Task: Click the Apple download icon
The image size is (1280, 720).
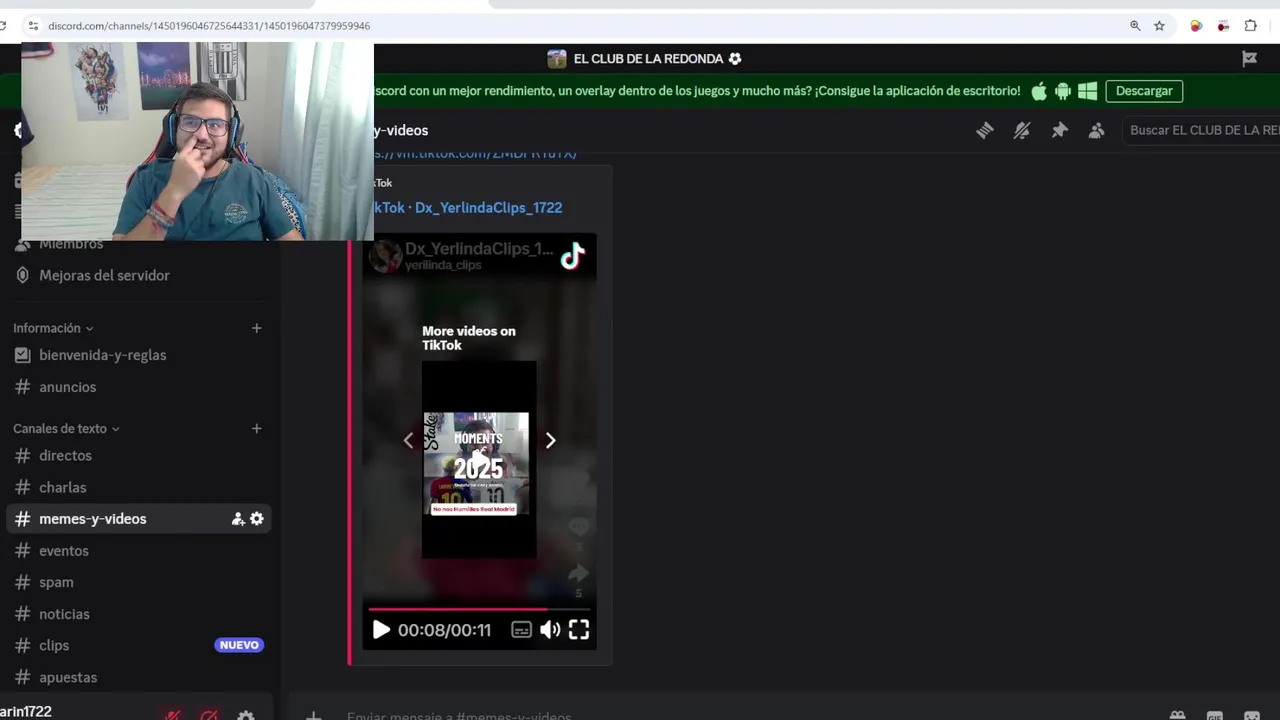Action: 1039,91
